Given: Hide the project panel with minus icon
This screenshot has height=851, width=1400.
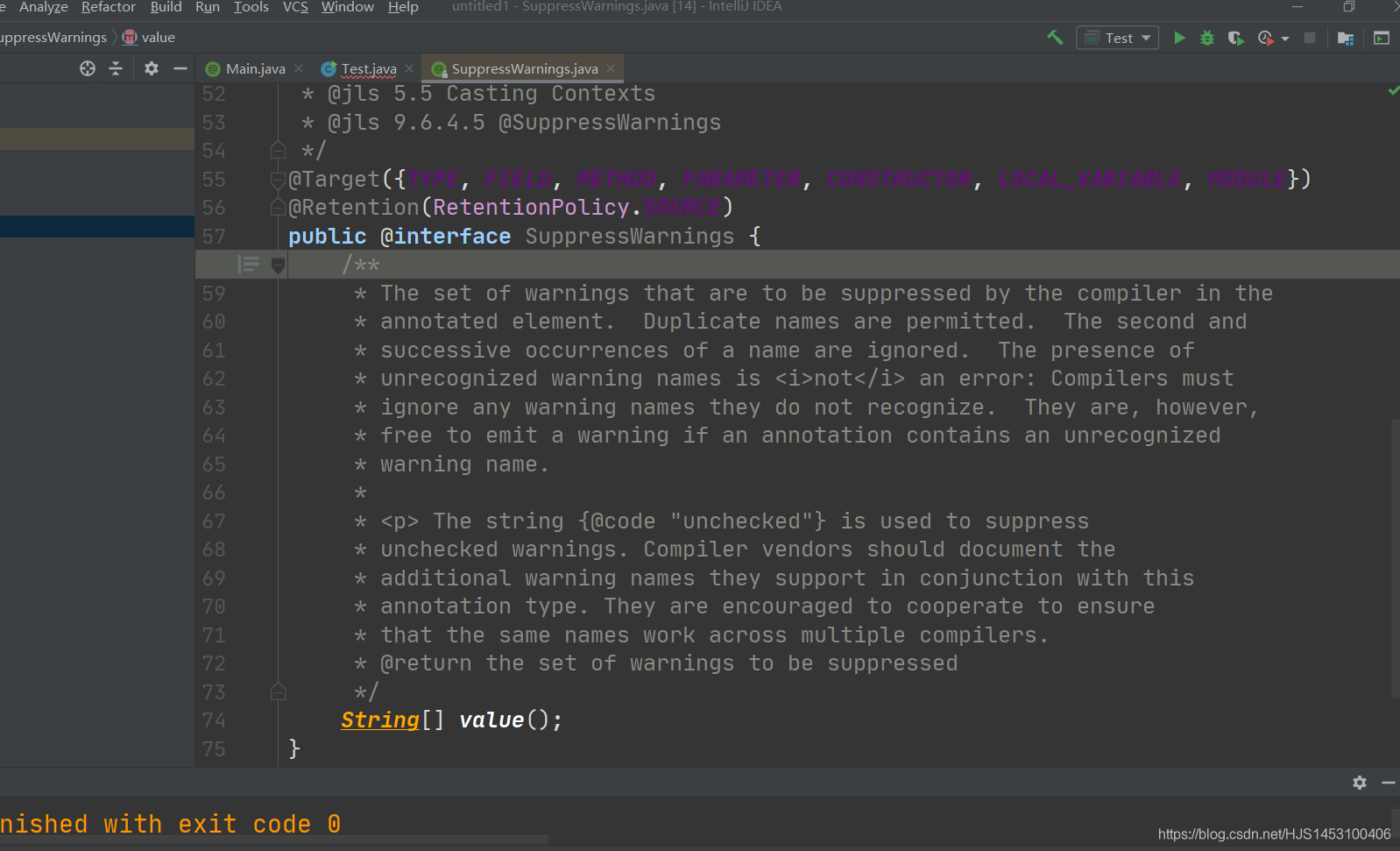Looking at the screenshot, I should (x=180, y=68).
